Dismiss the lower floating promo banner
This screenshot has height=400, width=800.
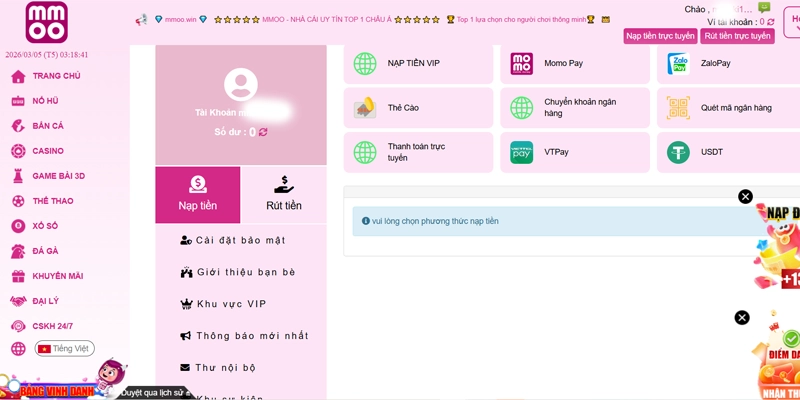[x=742, y=317]
